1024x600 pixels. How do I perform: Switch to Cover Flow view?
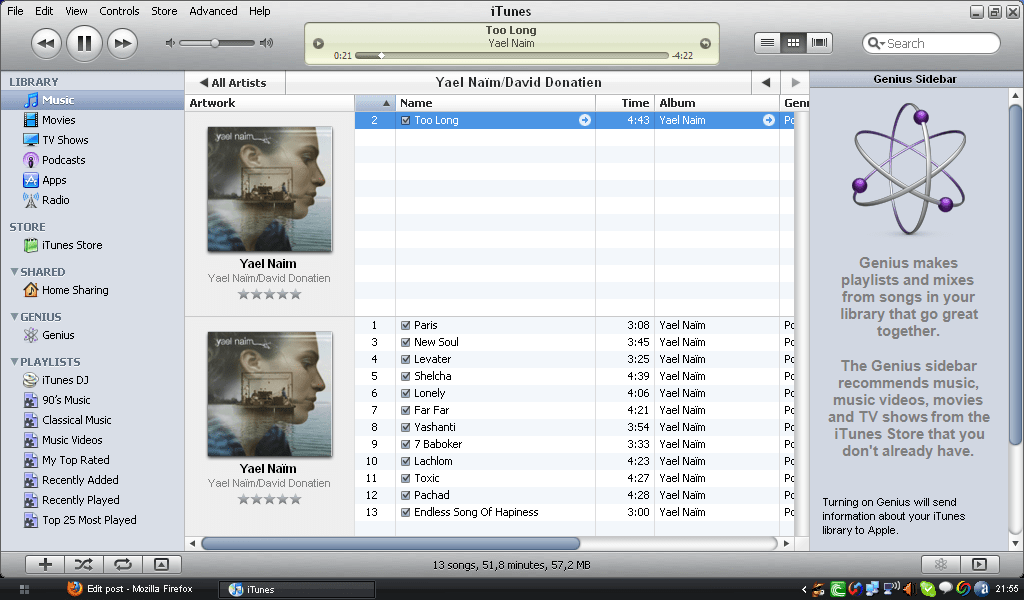(x=817, y=43)
